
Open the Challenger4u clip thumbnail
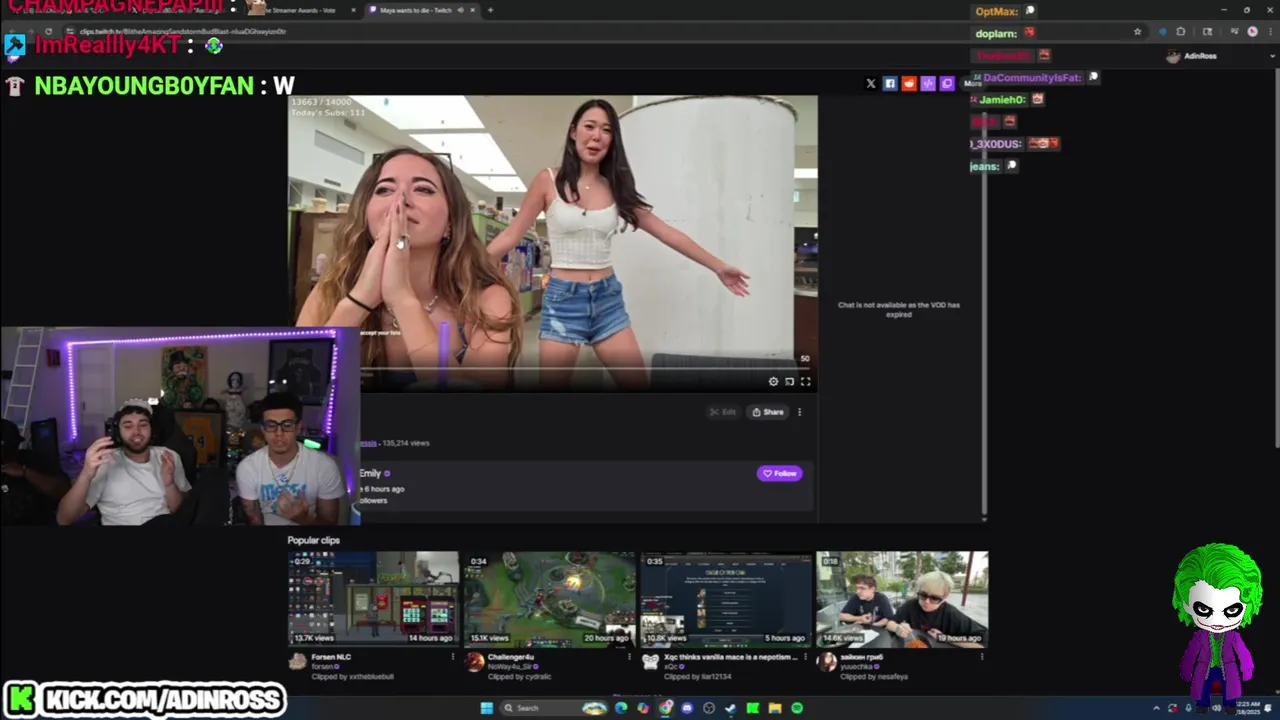click(x=549, y=598)
